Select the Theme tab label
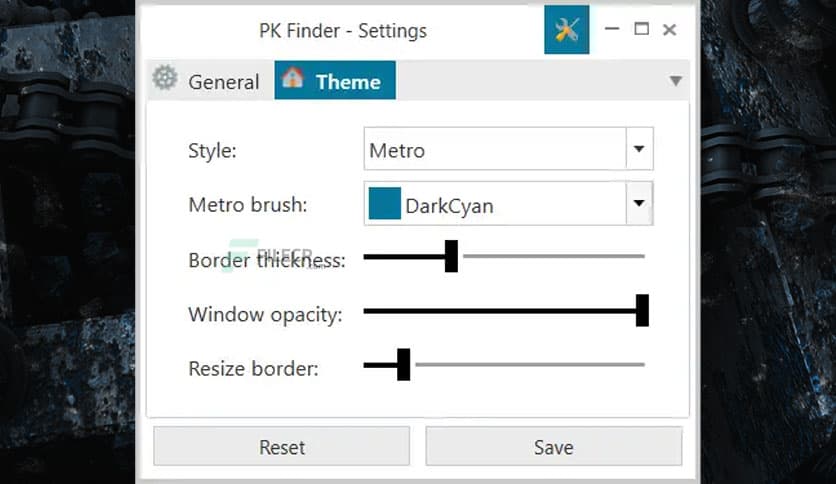Viewport: 836px width, 484px height. tap(348, 82)
